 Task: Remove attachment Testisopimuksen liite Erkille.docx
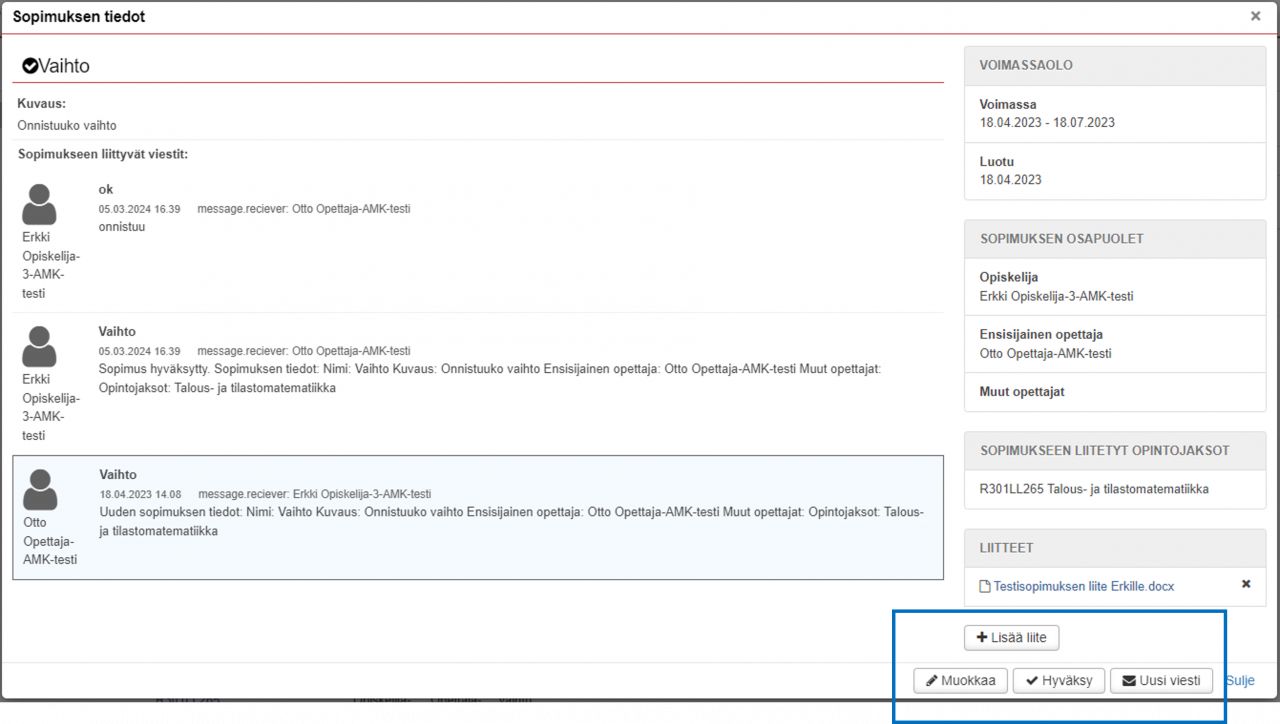coord(1246,584)
